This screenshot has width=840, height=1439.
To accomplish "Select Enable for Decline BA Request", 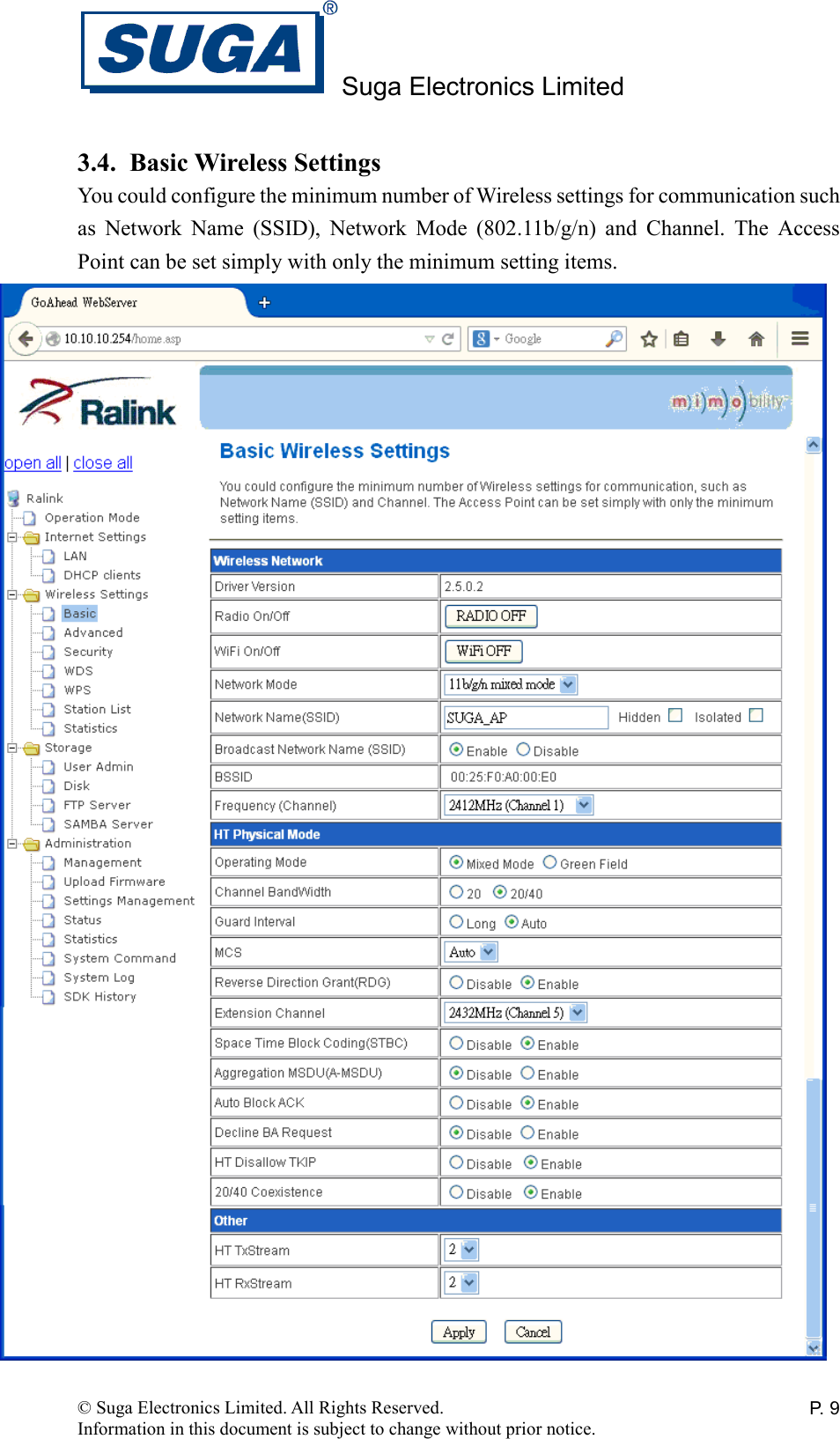I will coord(527,1133).
